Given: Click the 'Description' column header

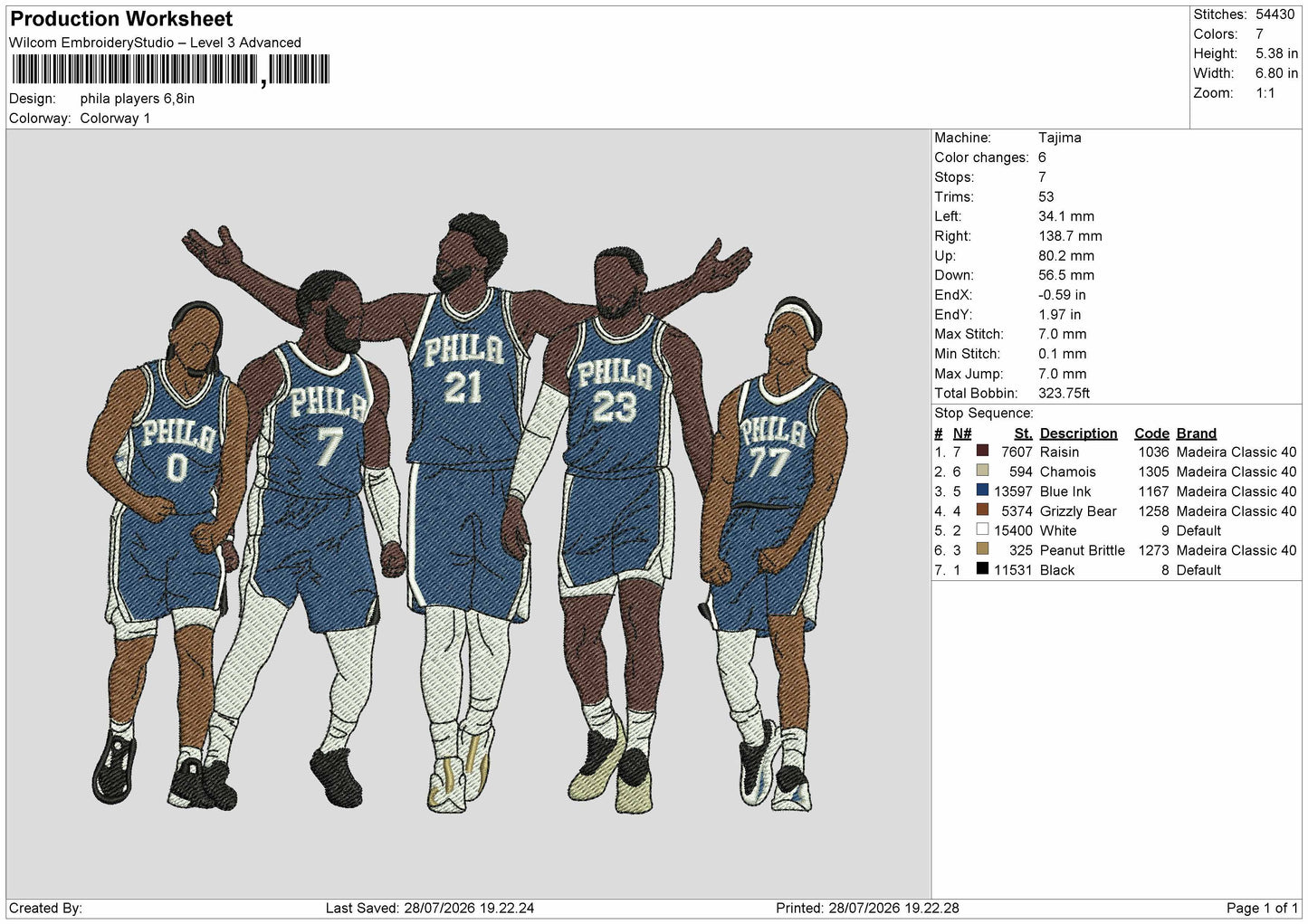Looking at the screenshot, I should coord(1078,433).
